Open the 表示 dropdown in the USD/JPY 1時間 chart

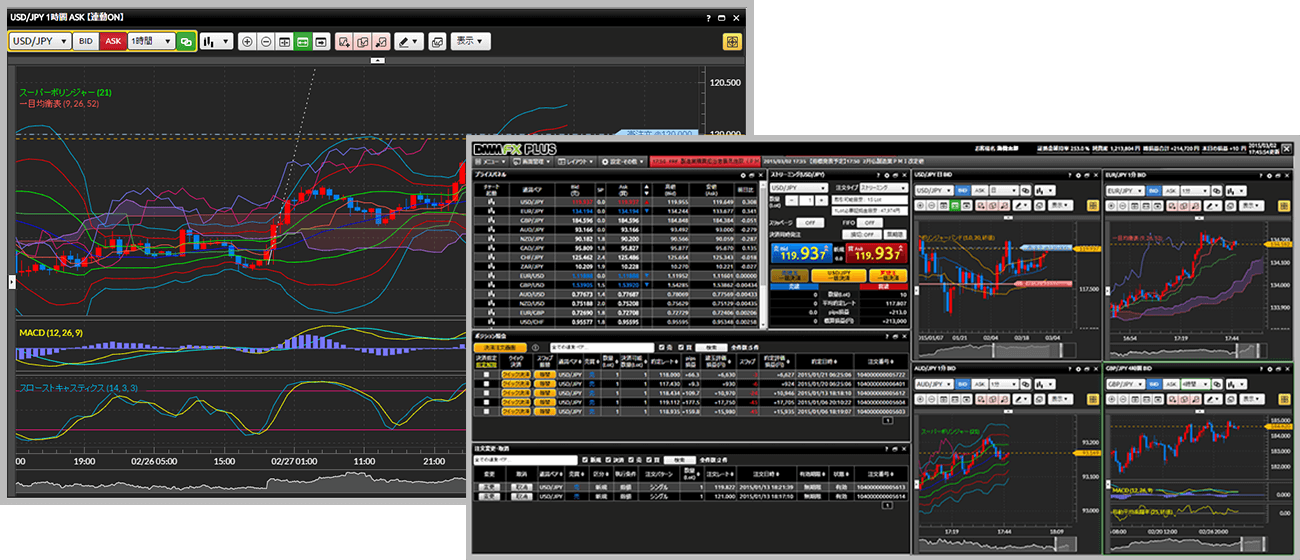[x=471, y=41]
